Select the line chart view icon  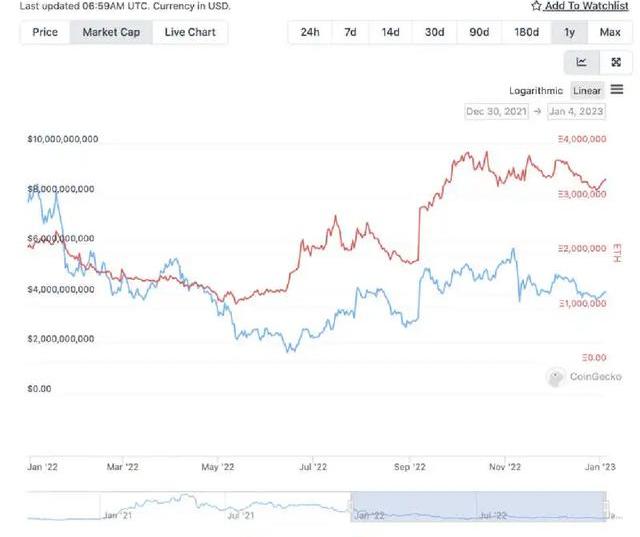[582, 62]
